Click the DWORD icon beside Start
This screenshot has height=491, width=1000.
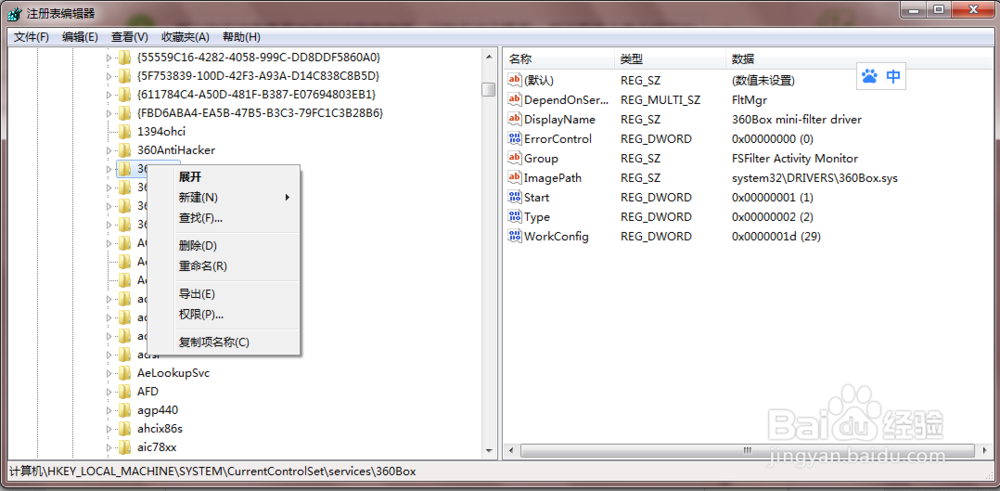[514, 197]
